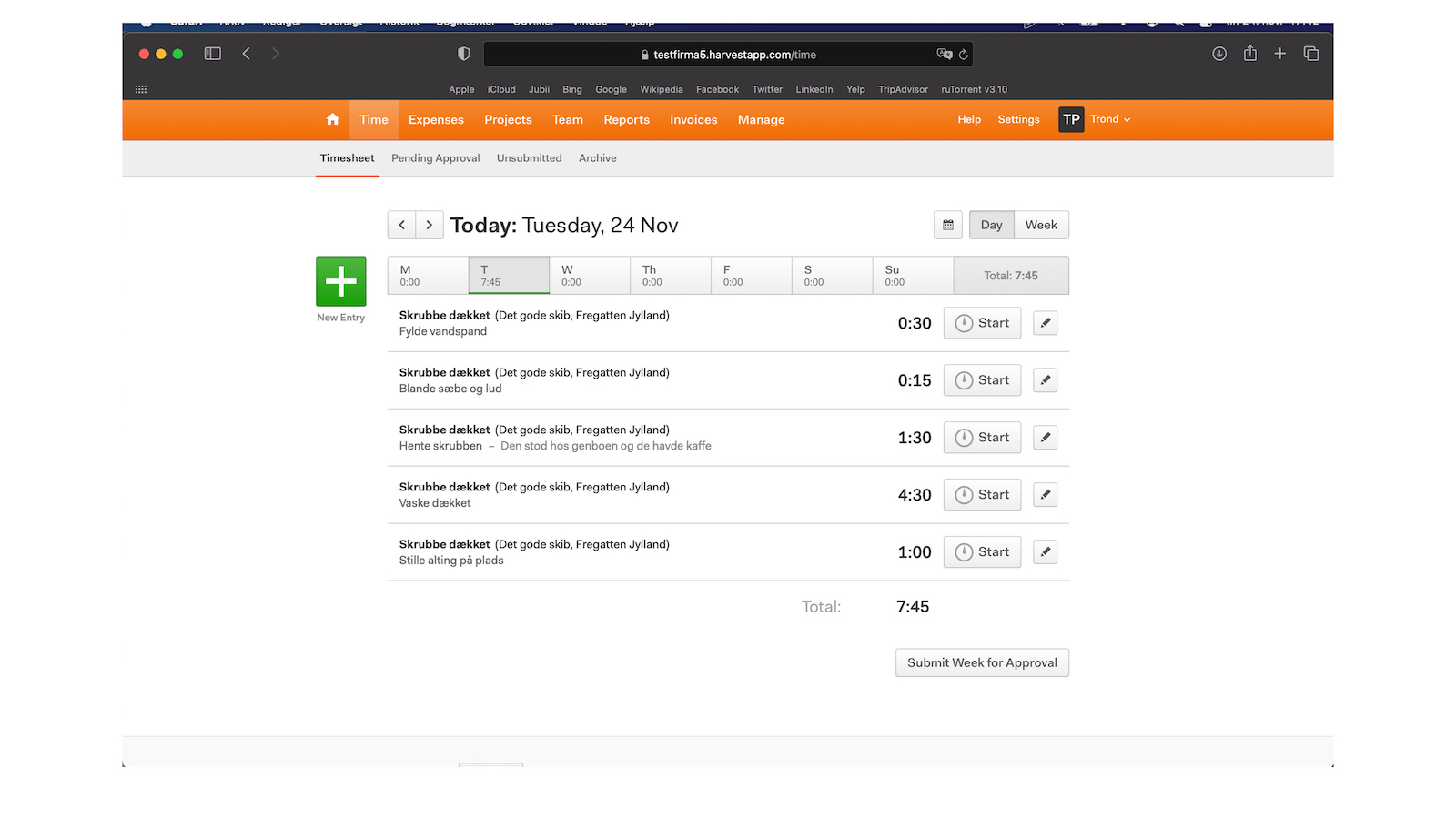
Task: Reload the page in address bar
Action: (963, 55)
